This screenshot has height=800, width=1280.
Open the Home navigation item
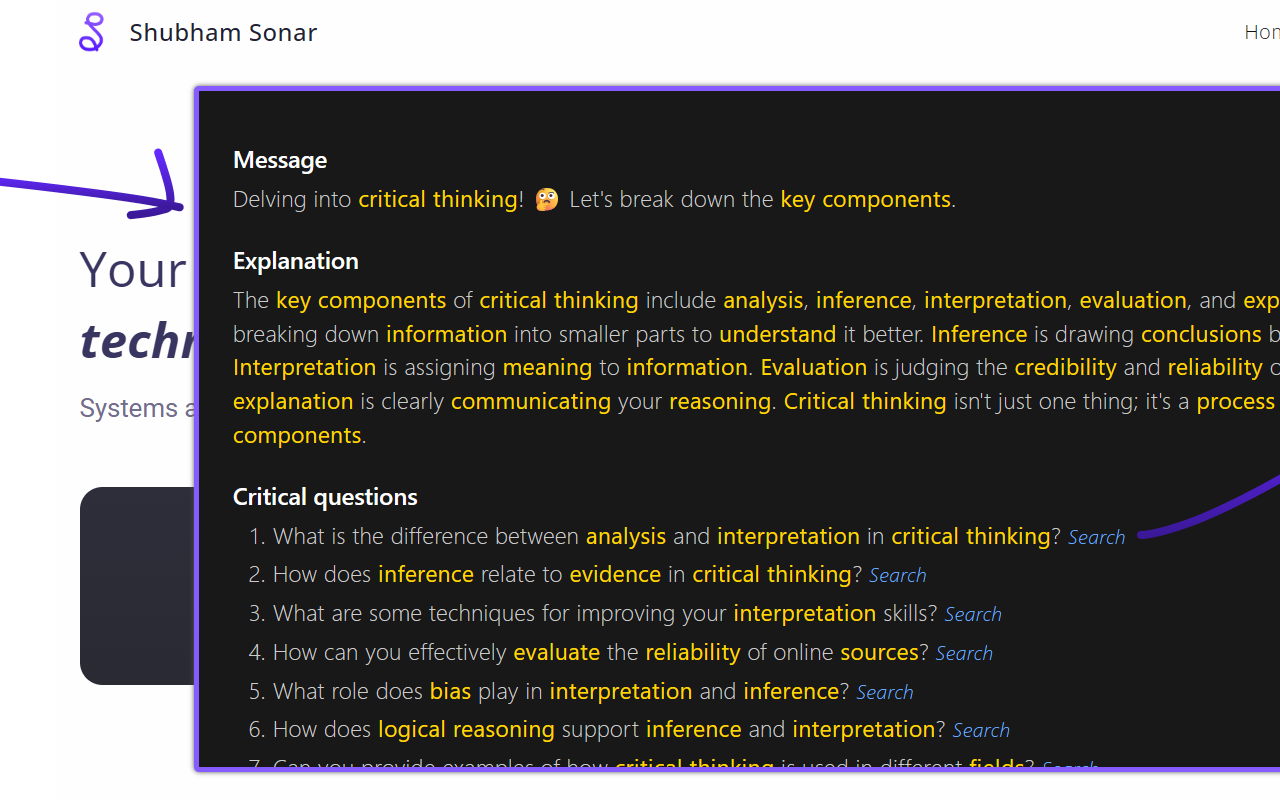tap(1261, 32)
